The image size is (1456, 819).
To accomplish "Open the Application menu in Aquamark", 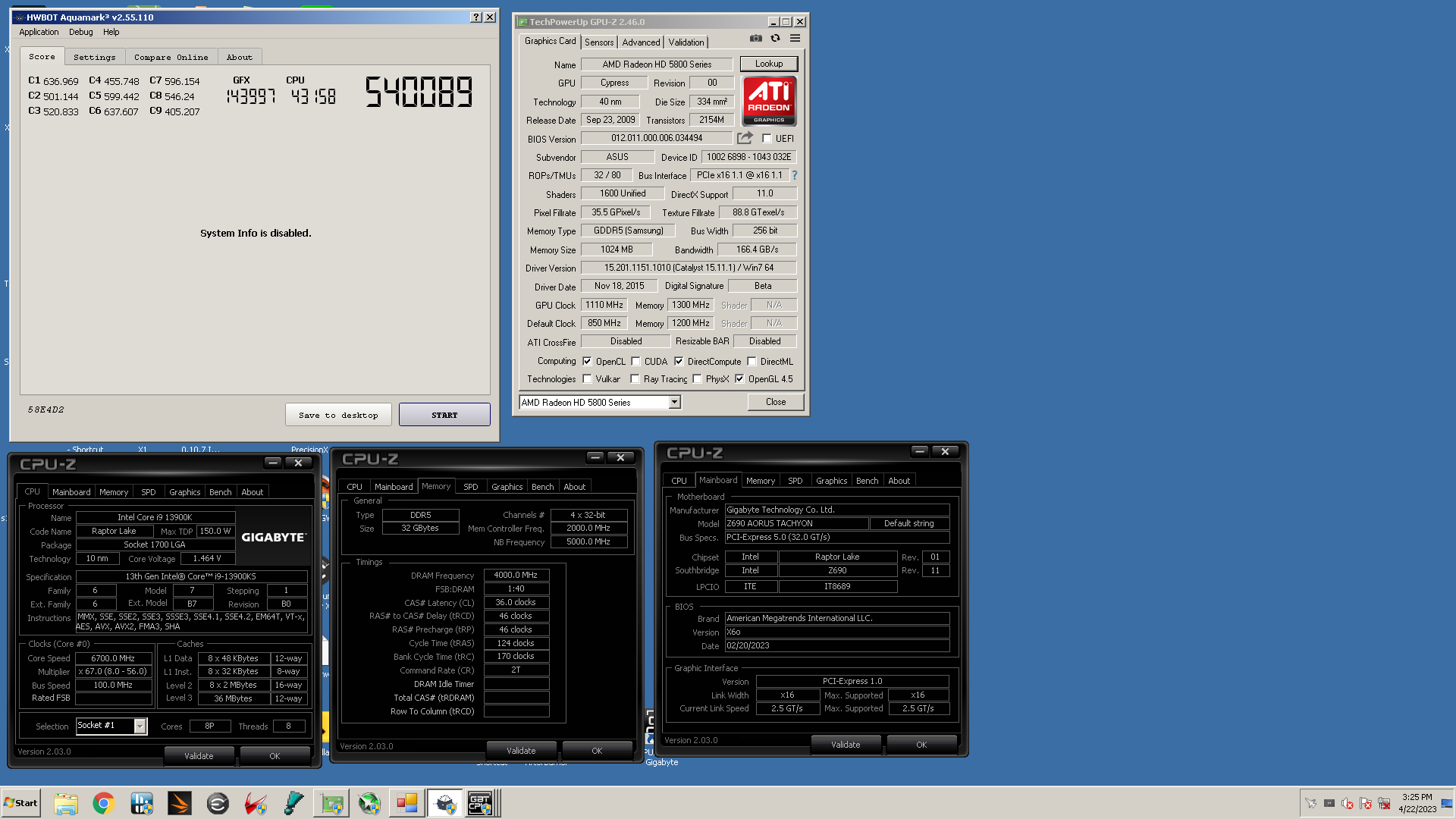I will click(39, 32).
